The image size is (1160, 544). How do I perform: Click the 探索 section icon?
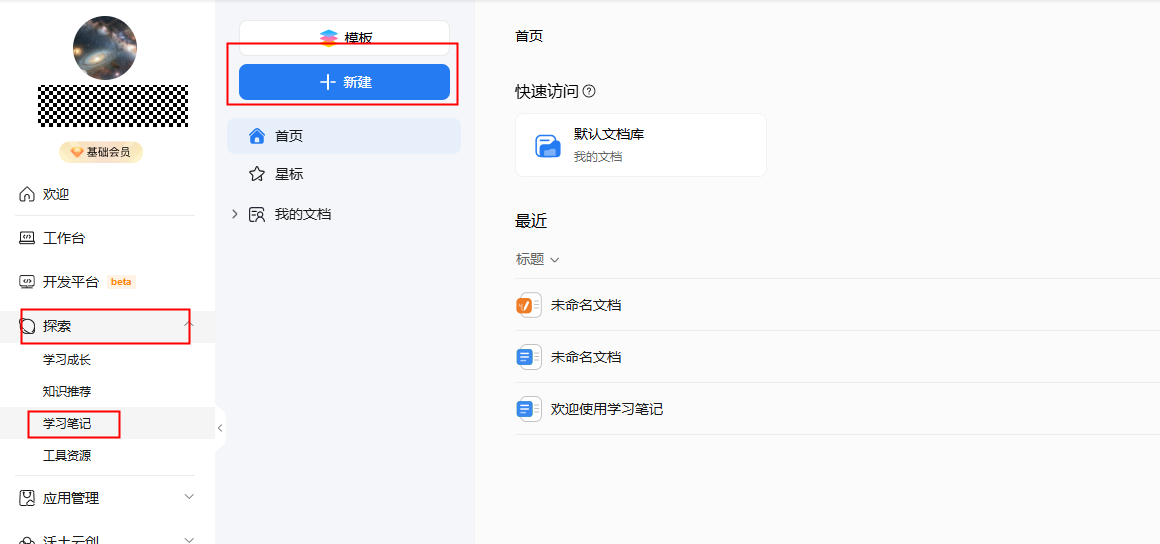pyautogui.click(x=27, y=326)
